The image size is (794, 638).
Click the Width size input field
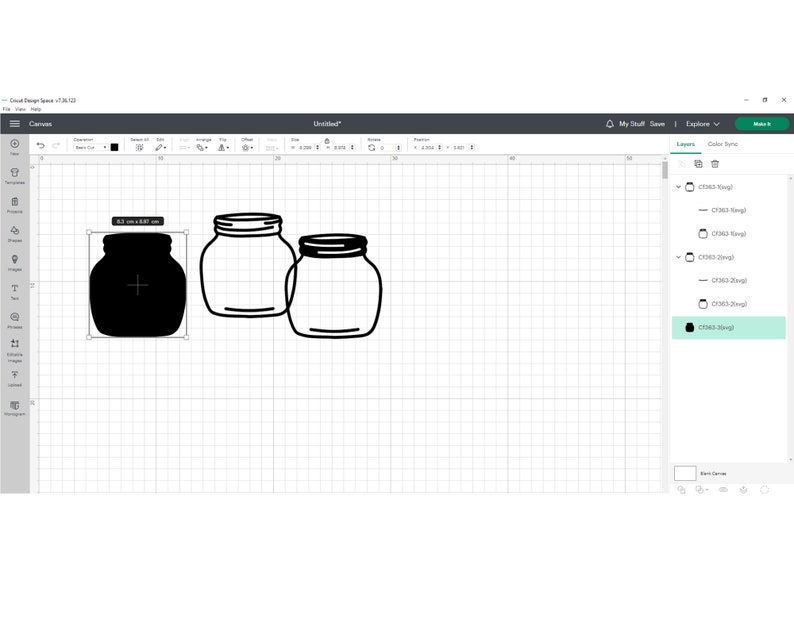305,147
